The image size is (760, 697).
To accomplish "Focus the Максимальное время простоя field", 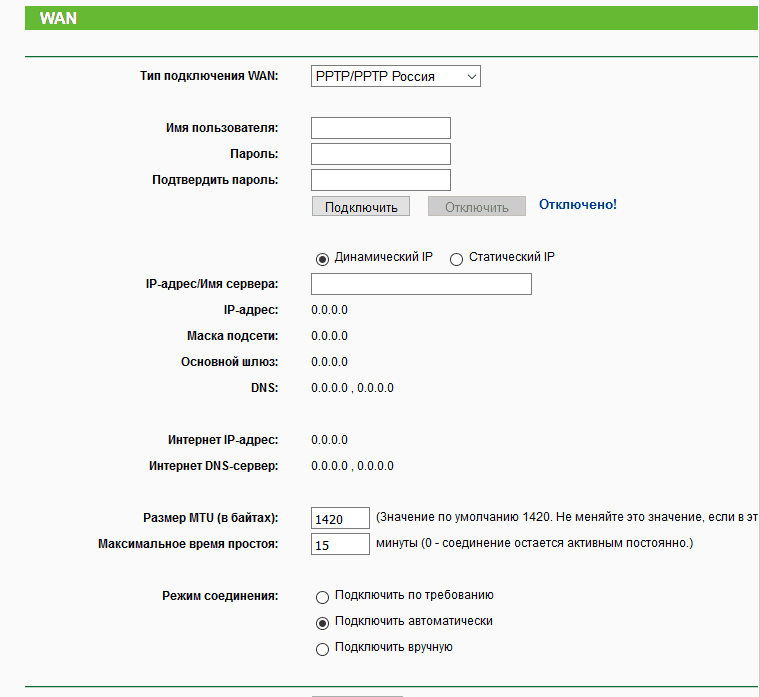I will click(x=340, y=545).
